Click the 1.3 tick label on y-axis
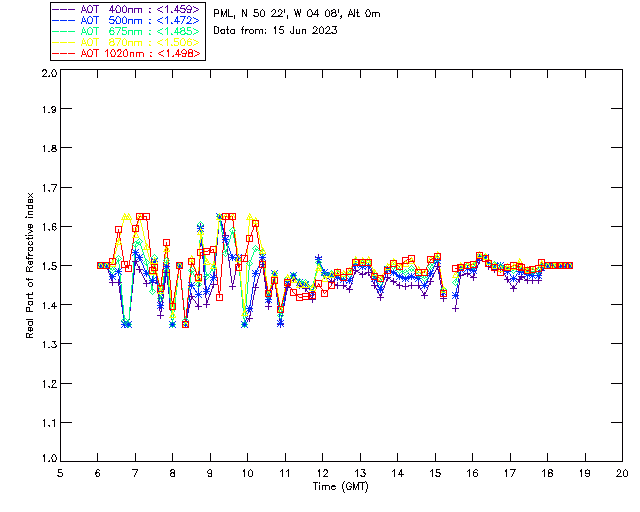The height and width of the screenshot is (512, 640). [48, 344]
